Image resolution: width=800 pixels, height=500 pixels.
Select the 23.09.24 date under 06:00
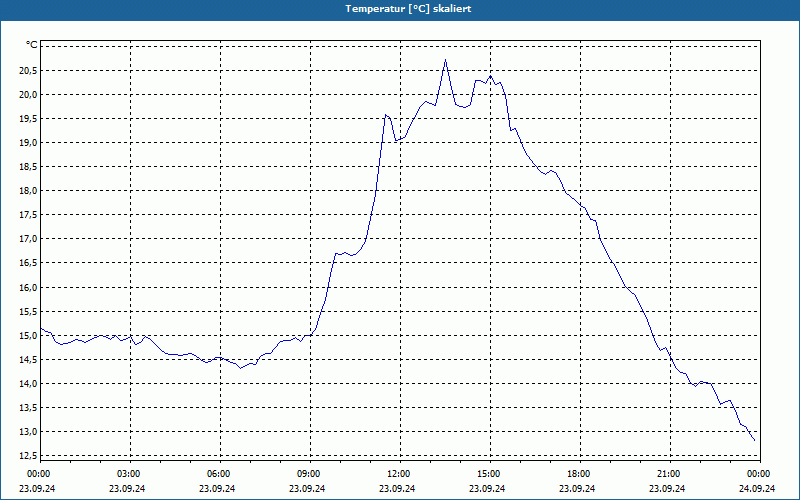217,488
